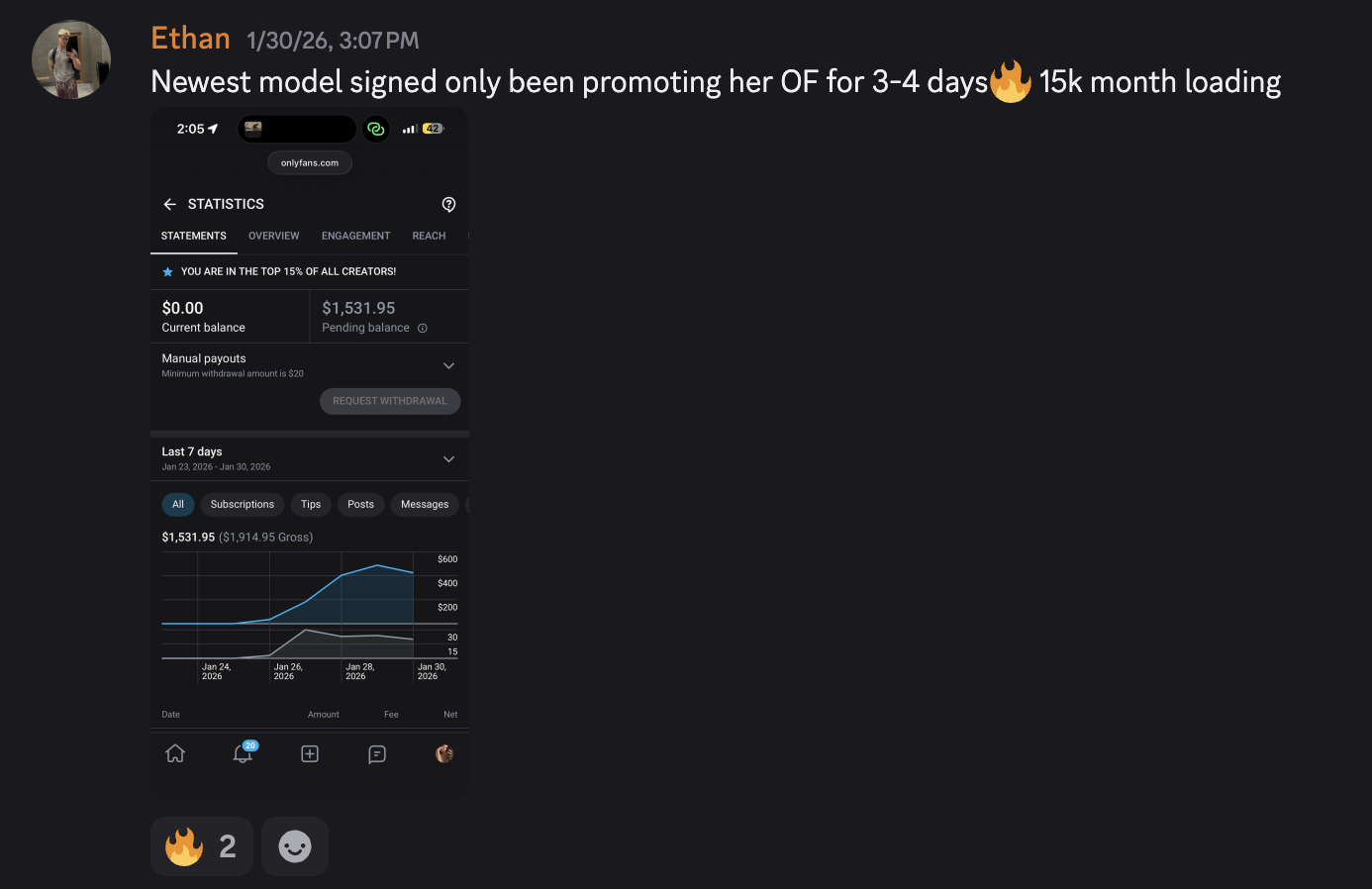
Task: Filter earnings by Tips
Action: coord(311,504)
